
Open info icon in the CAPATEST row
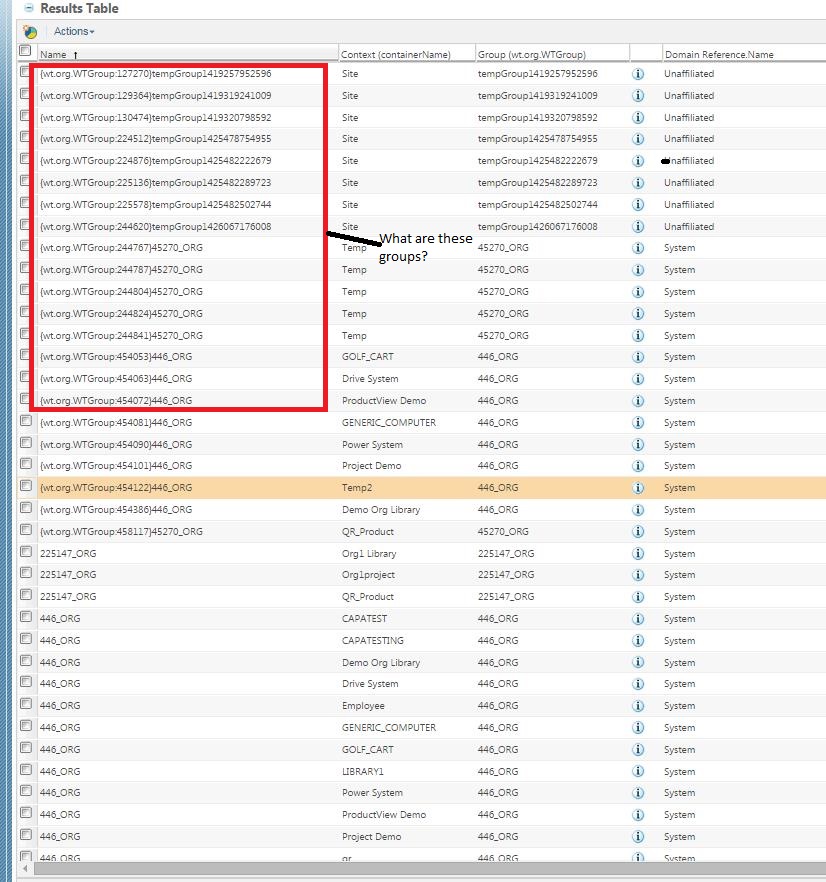638,619
